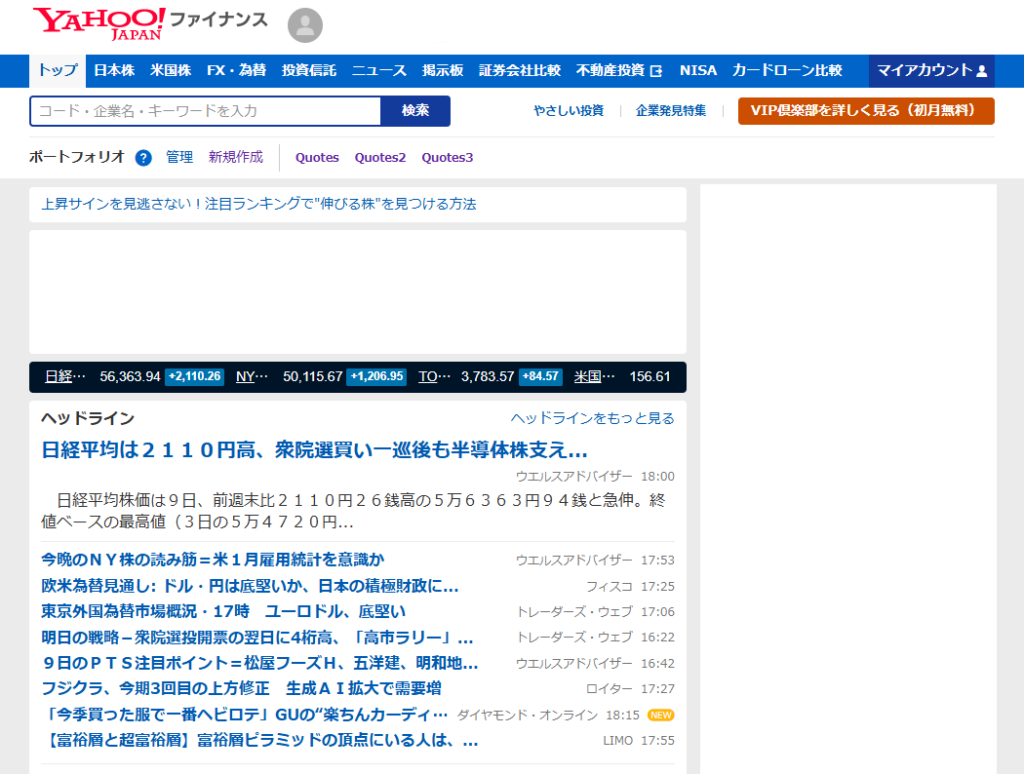1024x774 pixels.
Task: Click the Yahoo! JAPAN logo
Action: pos(99,23)
